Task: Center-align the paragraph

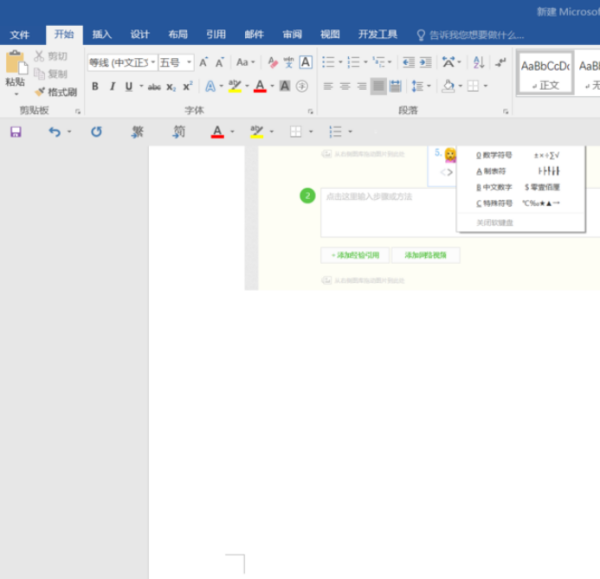Action: 345,86
